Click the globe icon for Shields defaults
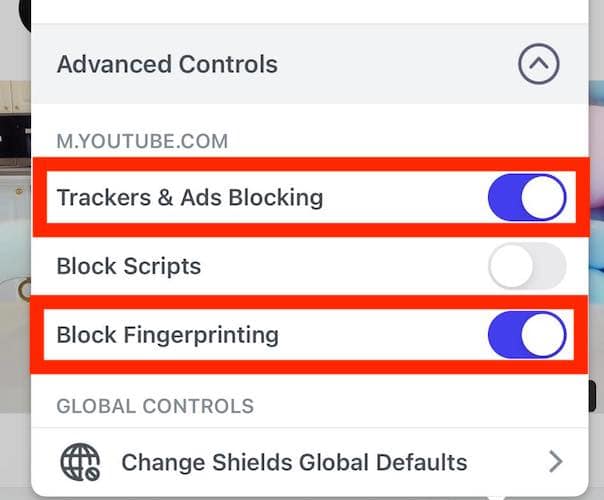Image resolution: width=604 pixels, height=500 pixels. 80,463
